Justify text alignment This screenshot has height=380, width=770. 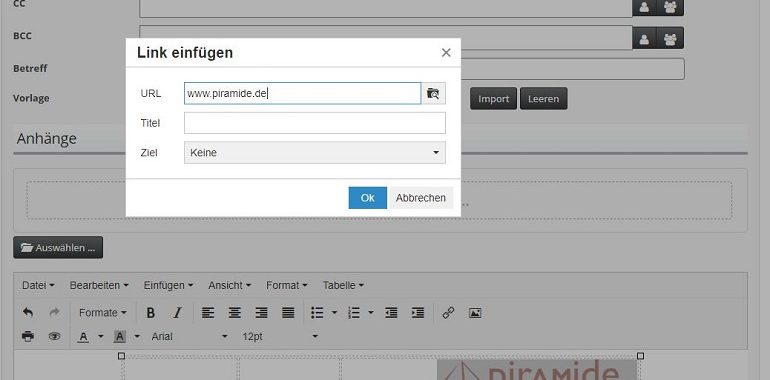point(288,313)
